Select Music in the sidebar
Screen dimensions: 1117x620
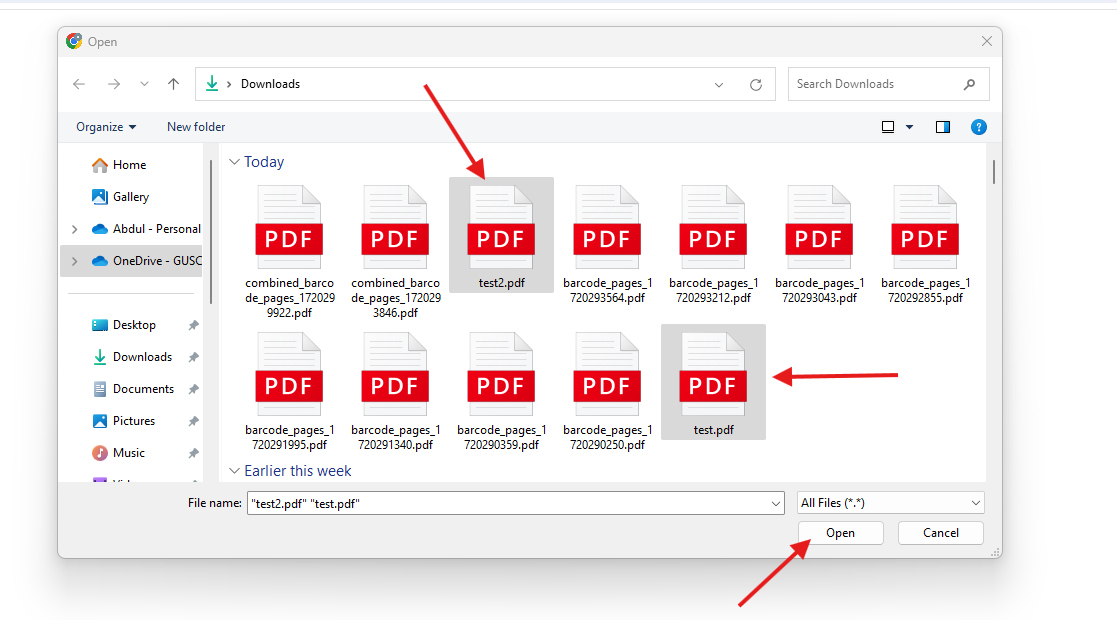(128, 453)
